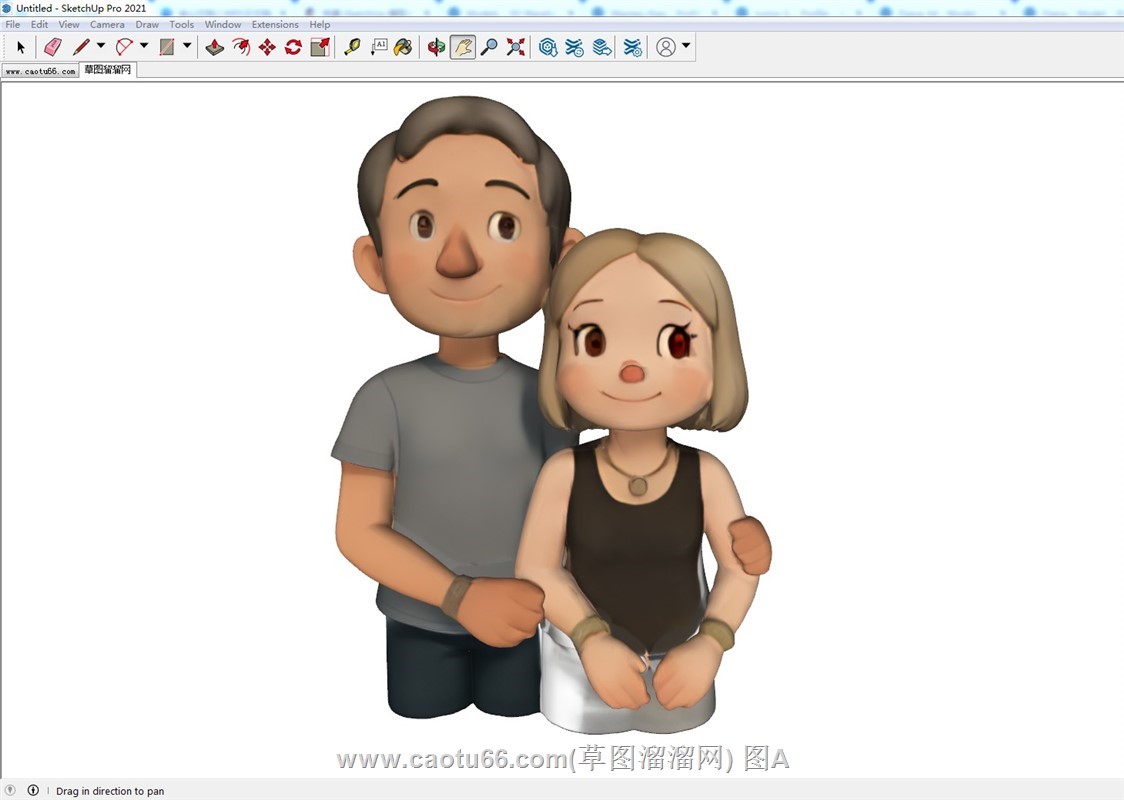The height and width of the screenshot is (800, 1124).
Task: Select the Rotate tool
Action: 293,47
